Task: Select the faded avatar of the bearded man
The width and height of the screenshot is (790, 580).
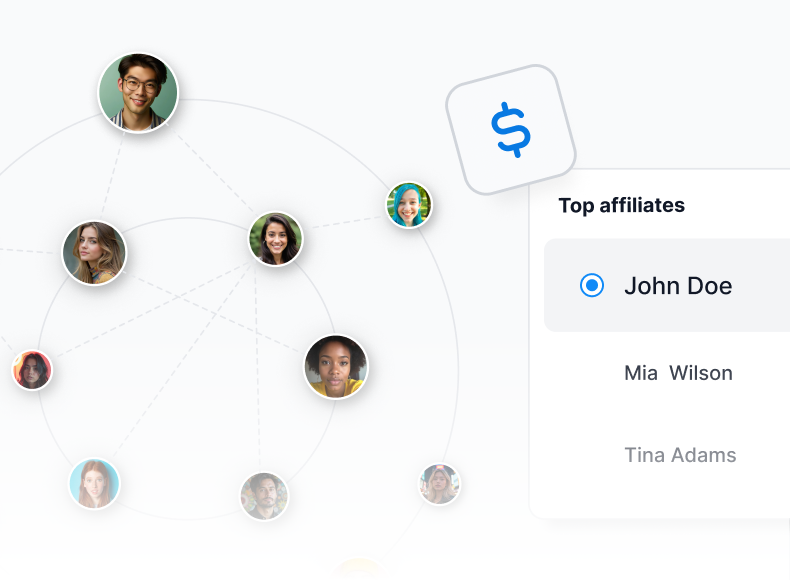Action: (264, 496)
